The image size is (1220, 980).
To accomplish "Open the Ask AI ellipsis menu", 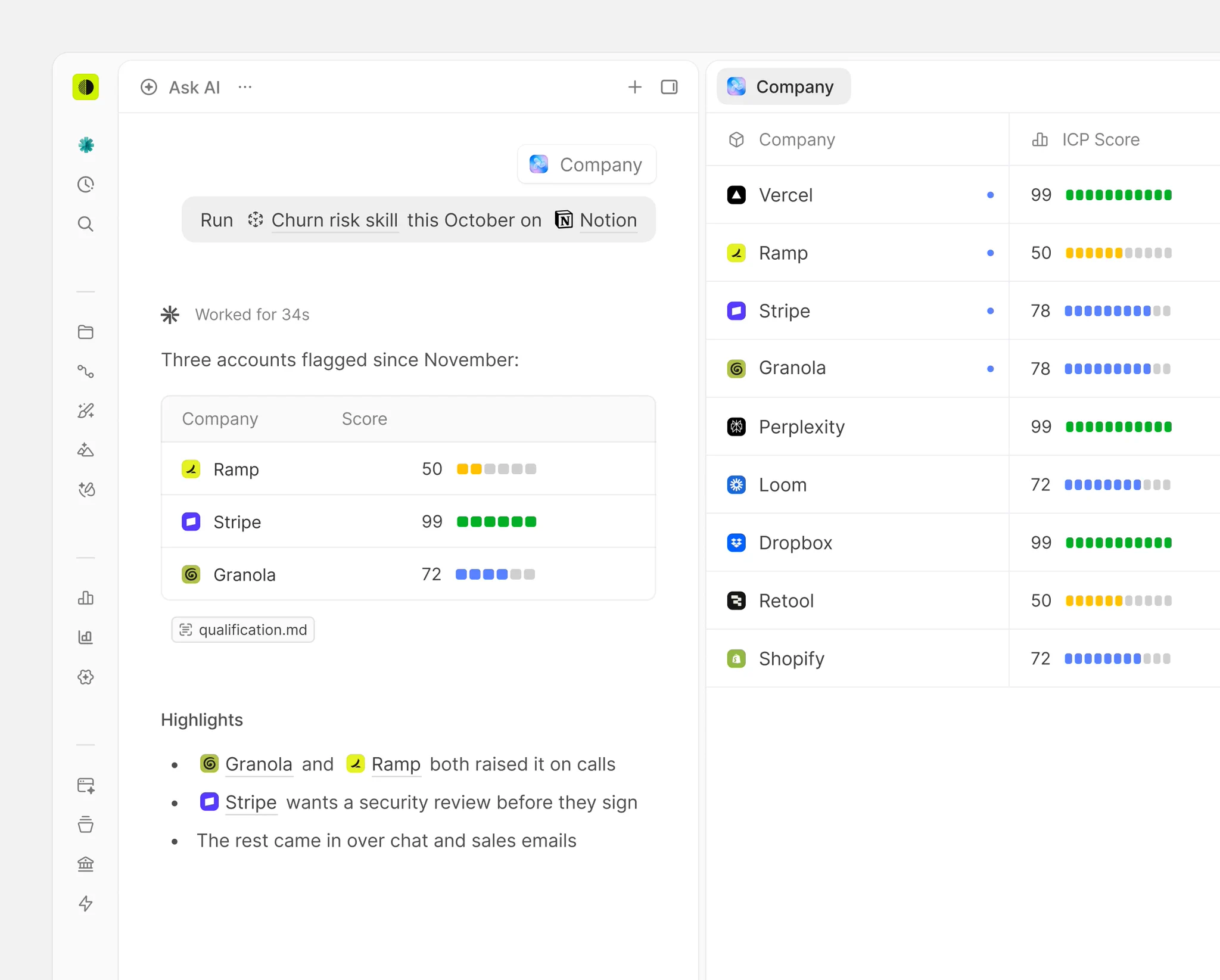I will coord(245,87).
